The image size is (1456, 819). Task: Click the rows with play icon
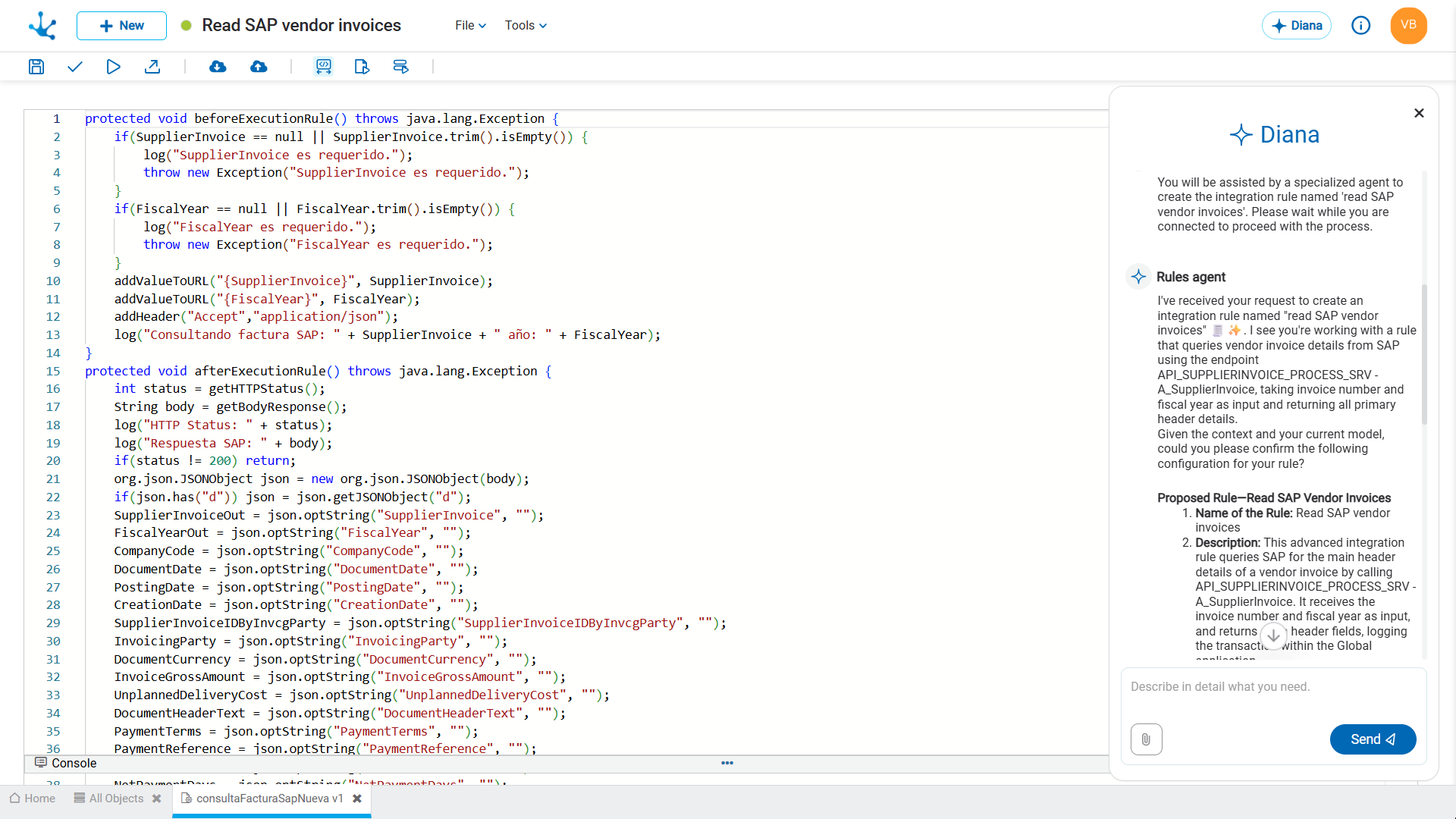coord(401,67)
